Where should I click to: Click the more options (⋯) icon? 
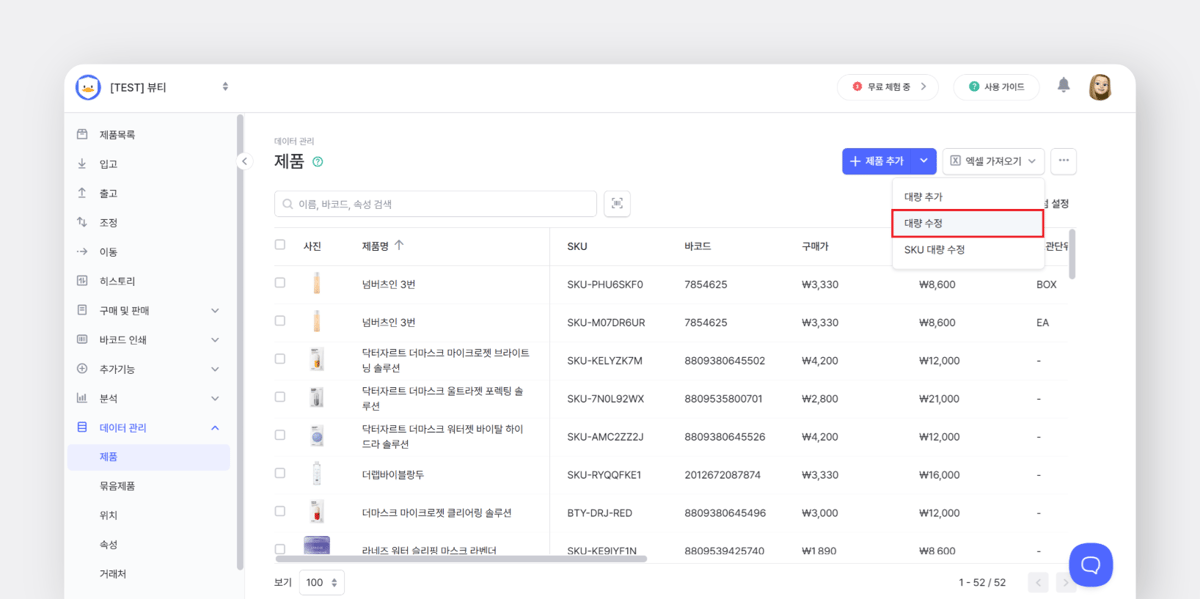coord(1063,161)
